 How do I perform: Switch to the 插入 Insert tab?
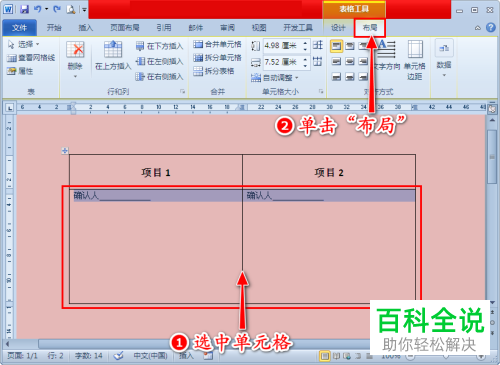click(86, 28)
